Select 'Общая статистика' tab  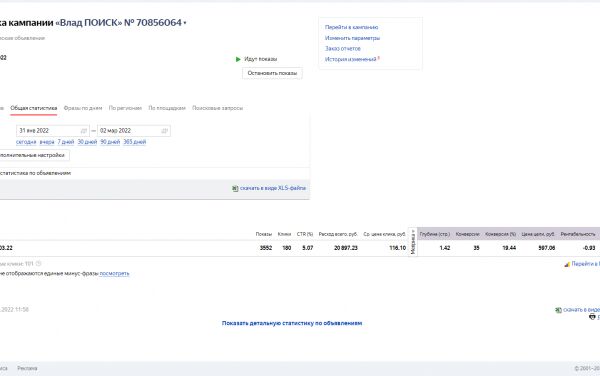pyautogui.click(x=34, y=108)
